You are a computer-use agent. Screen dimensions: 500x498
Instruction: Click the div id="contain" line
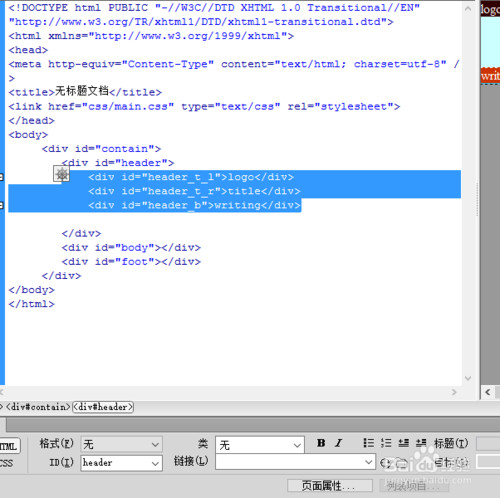101,149
